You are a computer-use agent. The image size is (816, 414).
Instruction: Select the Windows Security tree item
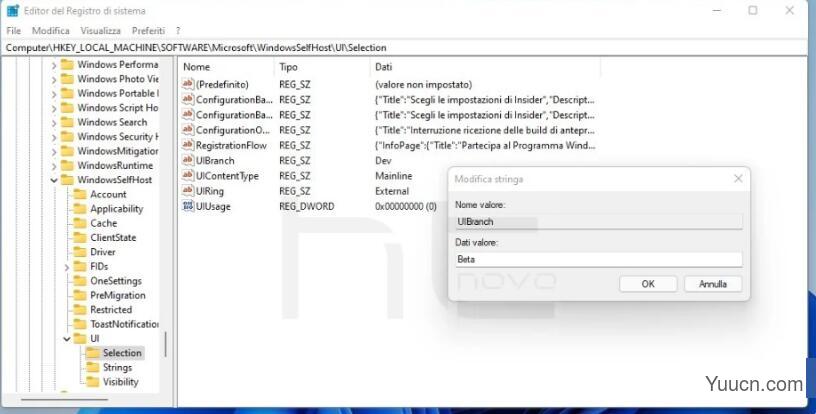pyautogui.click(x=118, y=137)
